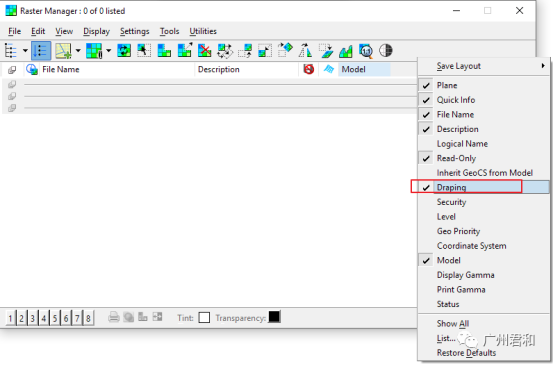Click the black Transparency color swatch
554x365 pixels.
pos(274,317)
